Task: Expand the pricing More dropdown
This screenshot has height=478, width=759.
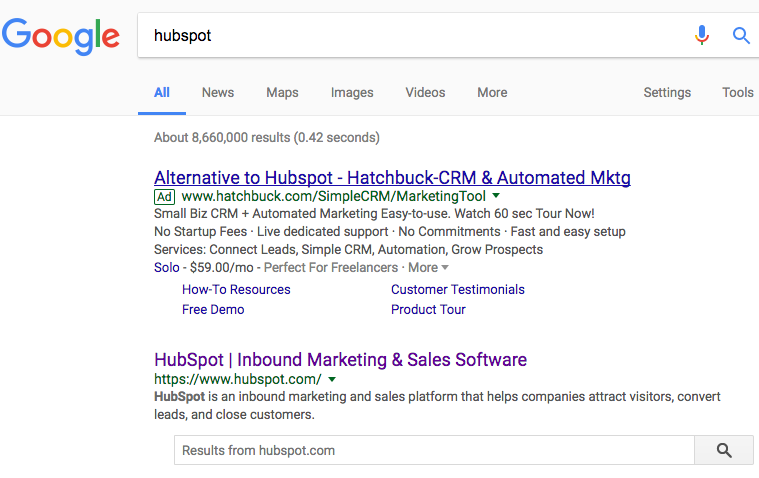Action: tap(428, 267)
